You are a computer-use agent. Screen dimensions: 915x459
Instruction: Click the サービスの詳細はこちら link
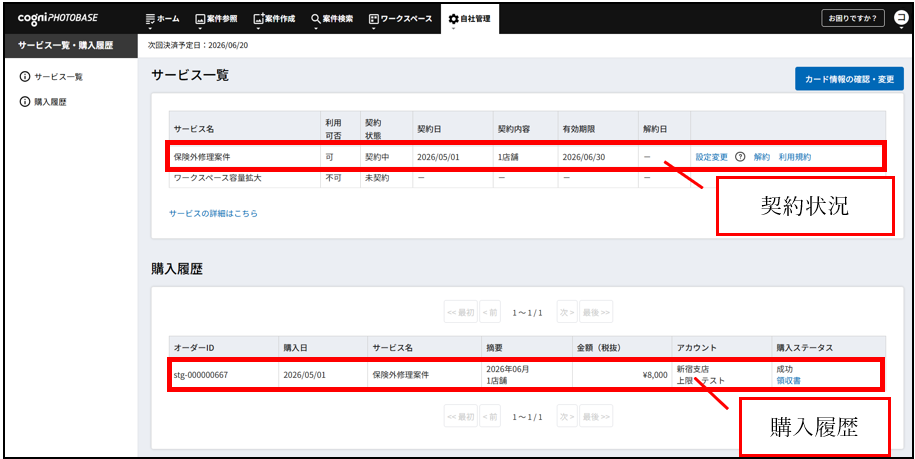click(213, 213)
